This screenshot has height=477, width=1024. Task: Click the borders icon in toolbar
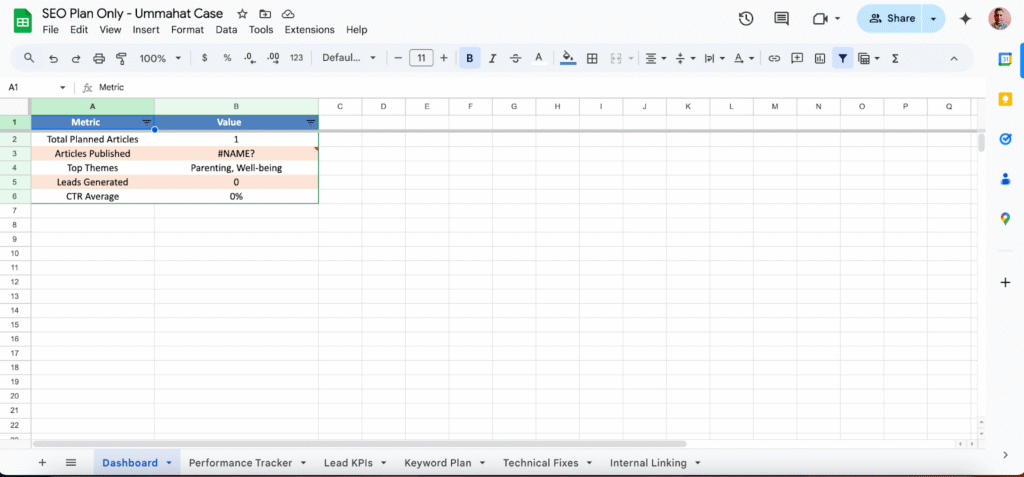(x=592, y=58)
